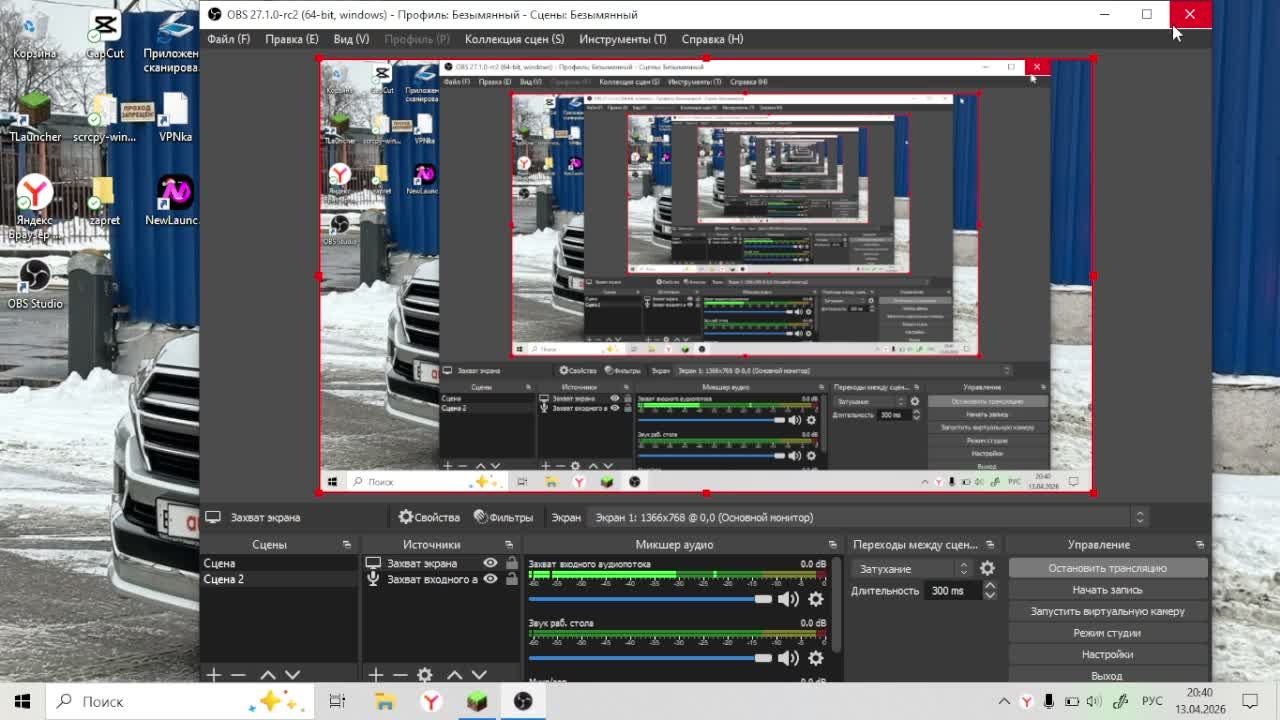Open transition properties gear next to Затухание
The height and width of the screenshot is (720, 1280).
tap(987, 568)
